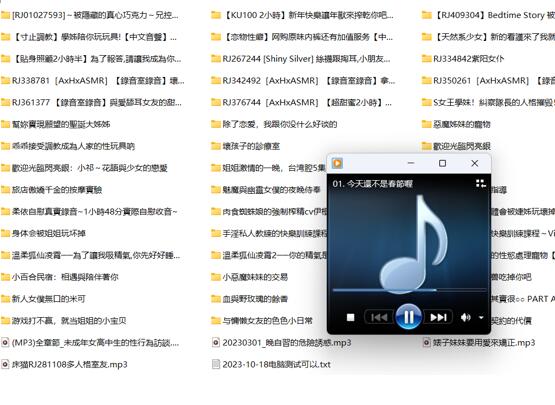Select folder icon for 旅店傲嬌千金的按摩實驗
The image size is (555, 405).
click(5, 190)
